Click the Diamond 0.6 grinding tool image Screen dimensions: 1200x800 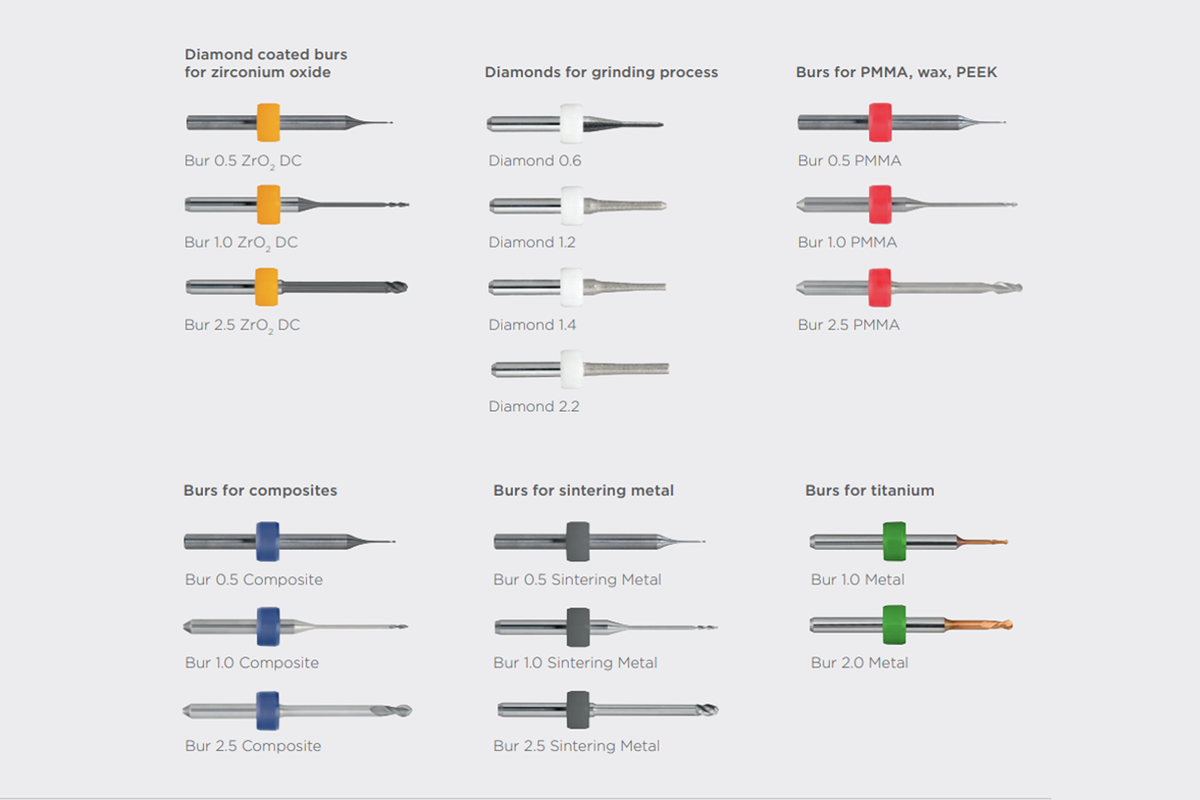point(575,124)
